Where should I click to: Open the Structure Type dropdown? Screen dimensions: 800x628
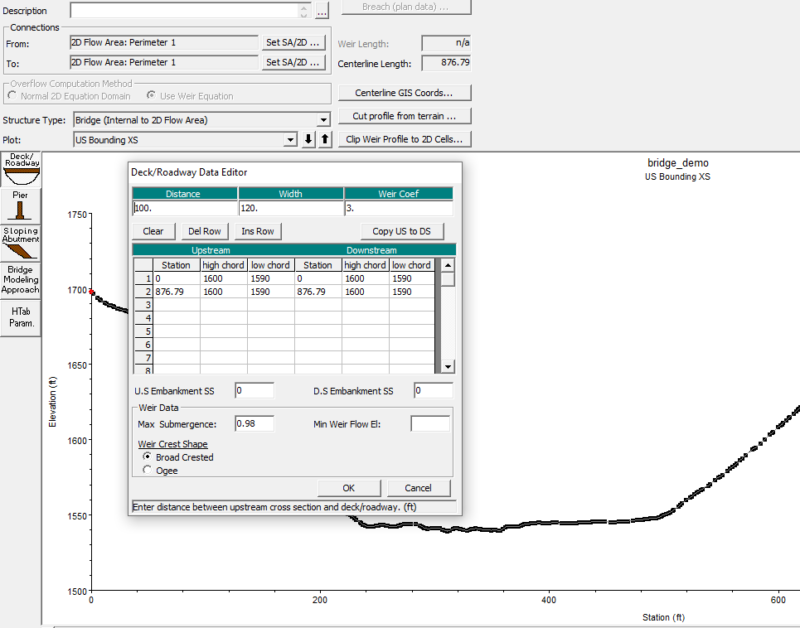pos(321,118)
